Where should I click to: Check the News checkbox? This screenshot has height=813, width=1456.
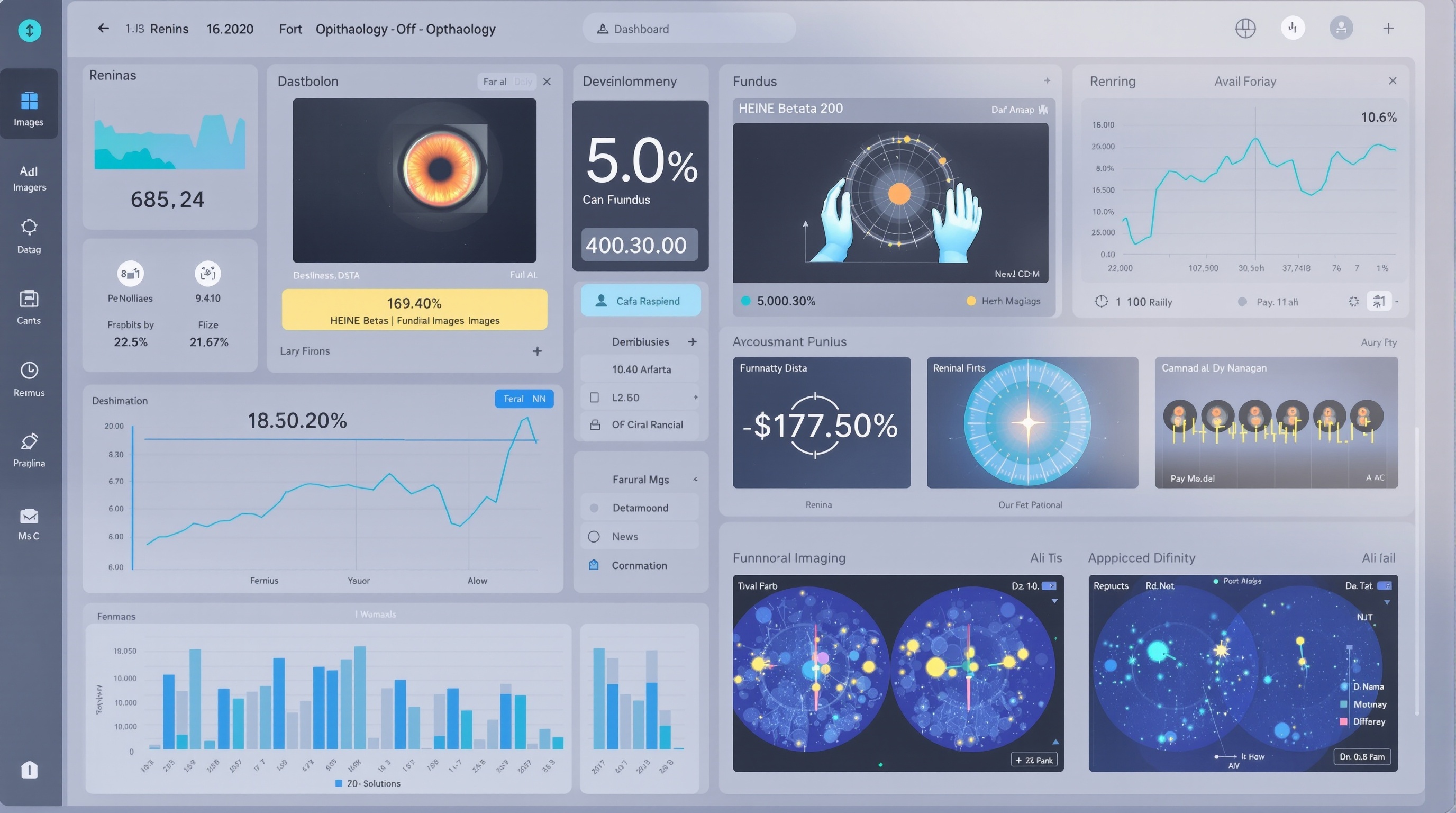tap(594, 536)
